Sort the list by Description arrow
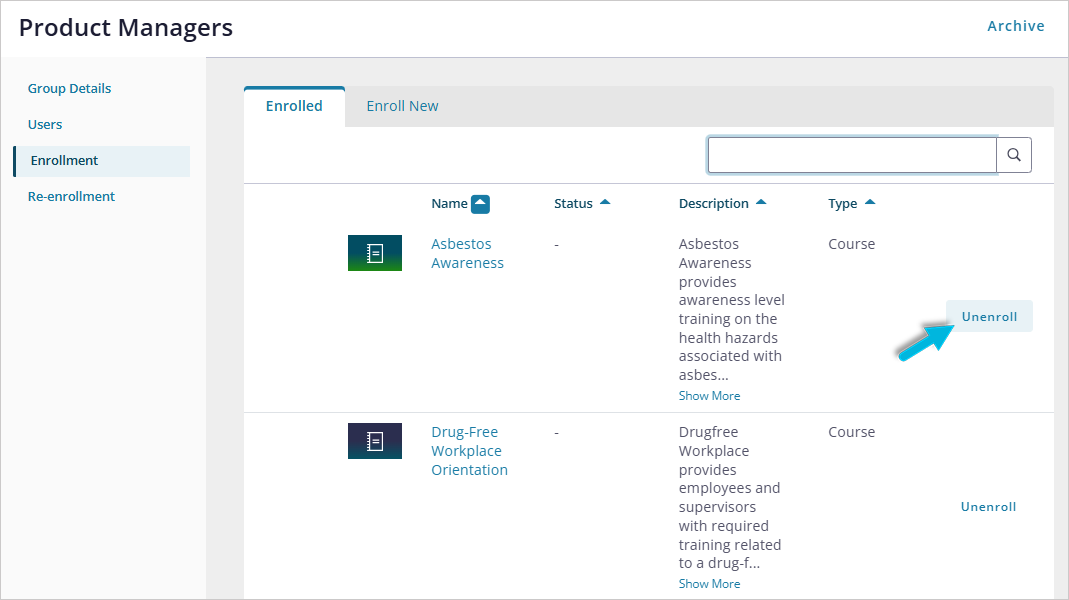Image resolution: width=1069 pixels, height=600 pixels. pyautogui.click(x=761, y=203)
